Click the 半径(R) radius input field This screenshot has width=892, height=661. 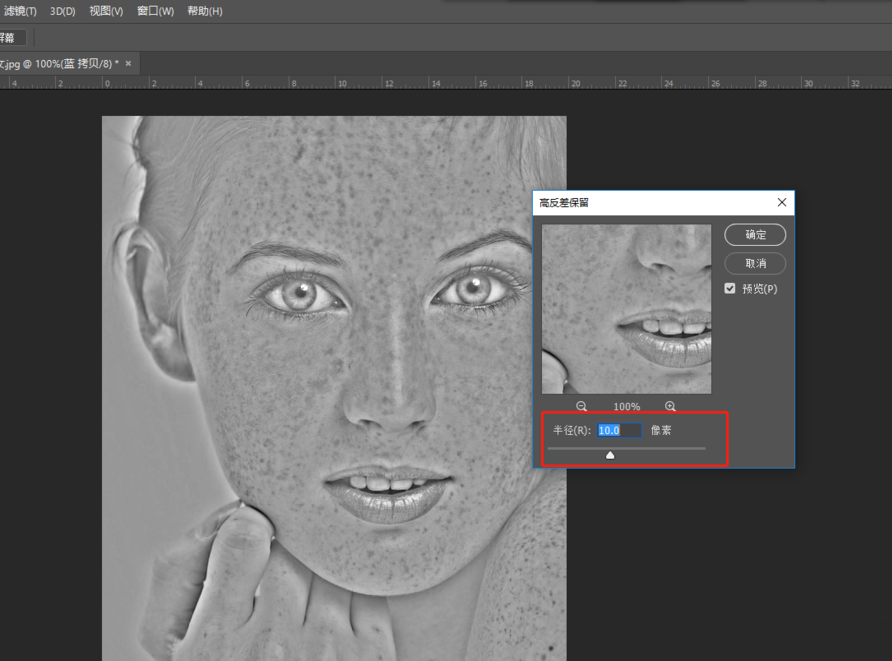(619, 430)
